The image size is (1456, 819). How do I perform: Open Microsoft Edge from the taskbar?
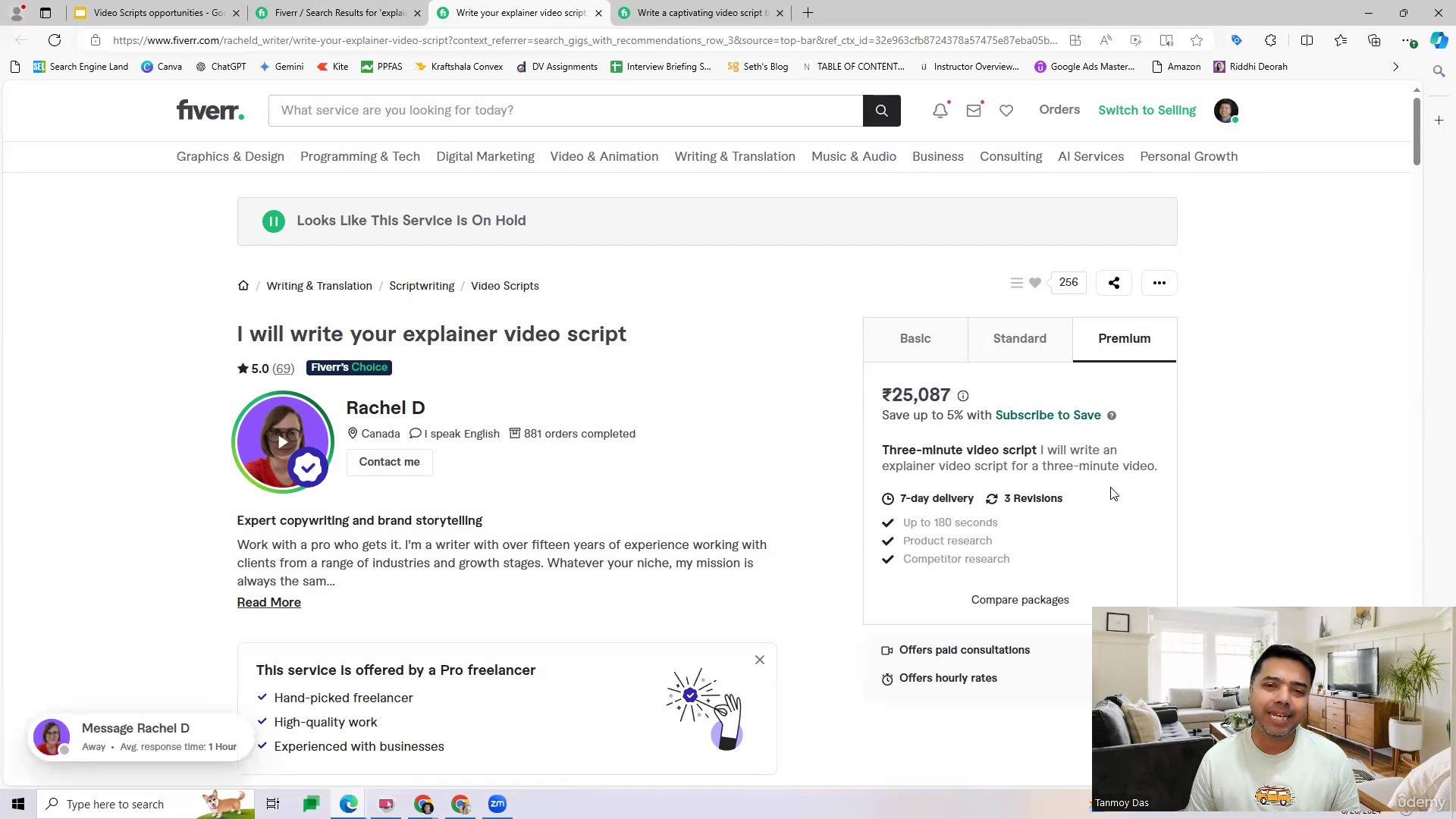[348, 804]
